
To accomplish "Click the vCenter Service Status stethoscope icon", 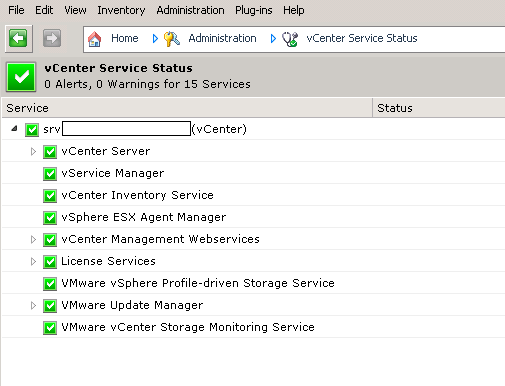I will 290,39.
